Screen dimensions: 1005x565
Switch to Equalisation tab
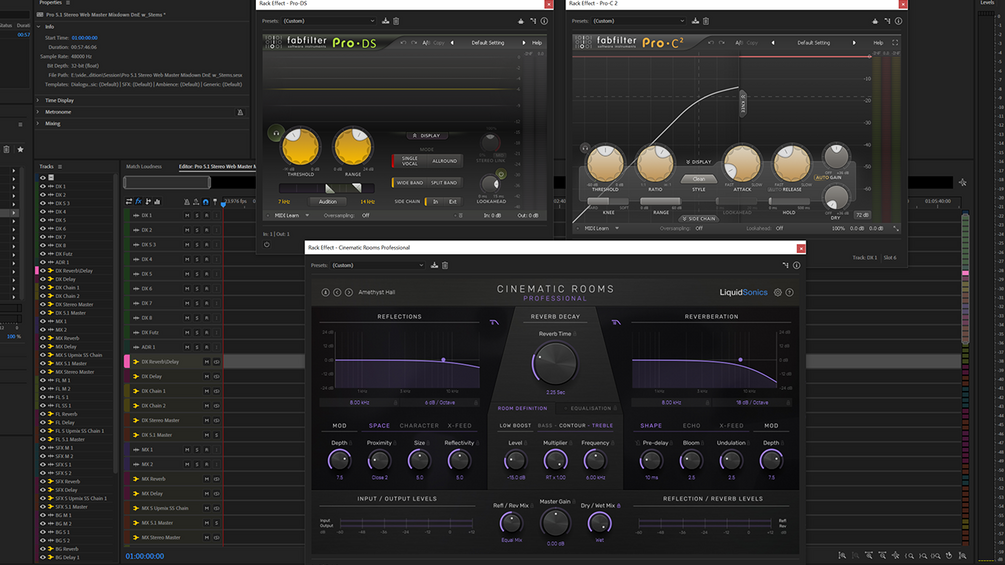590,408
